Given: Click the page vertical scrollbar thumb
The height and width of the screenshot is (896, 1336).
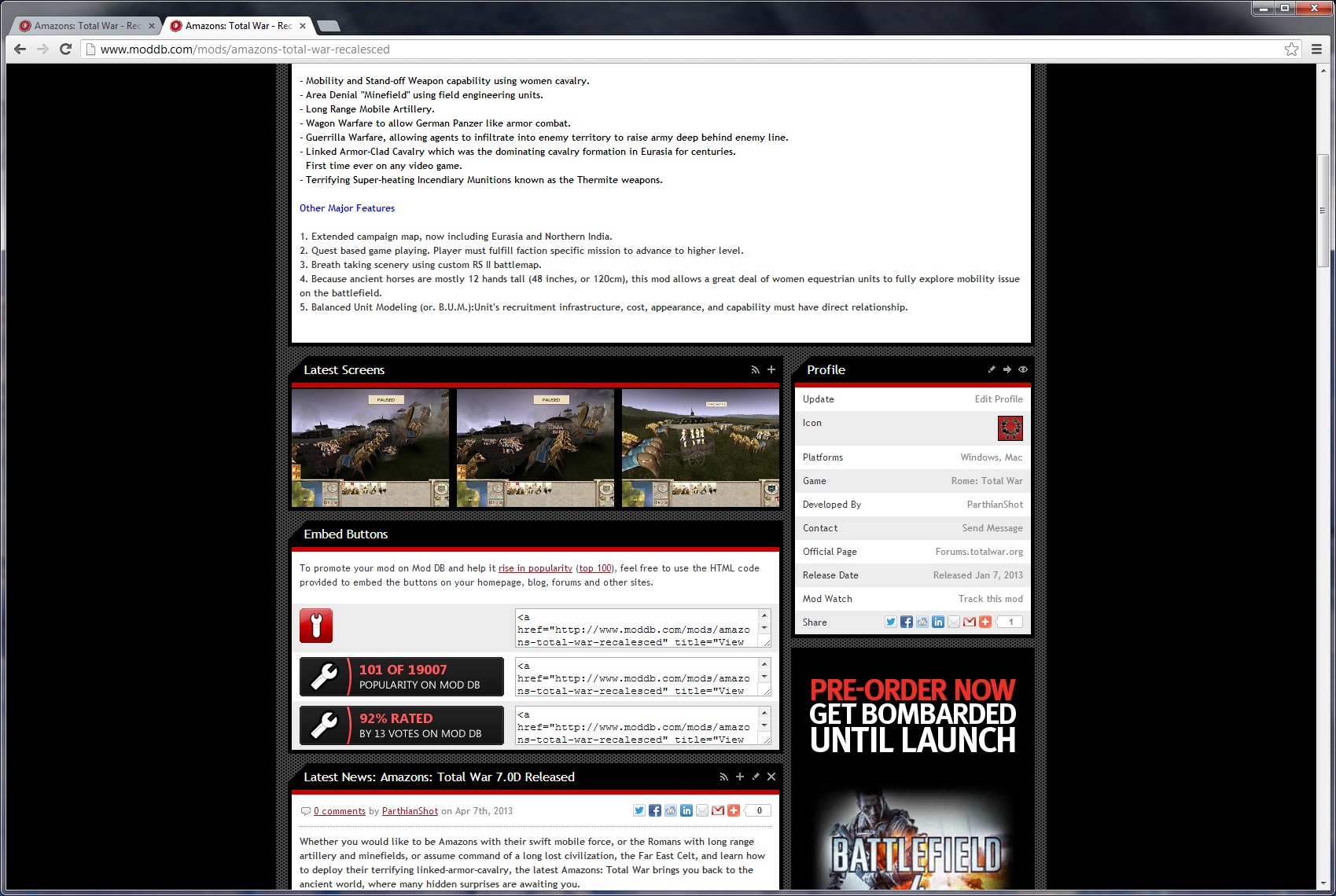Looking at the screenshot, I should point(1323,210).
